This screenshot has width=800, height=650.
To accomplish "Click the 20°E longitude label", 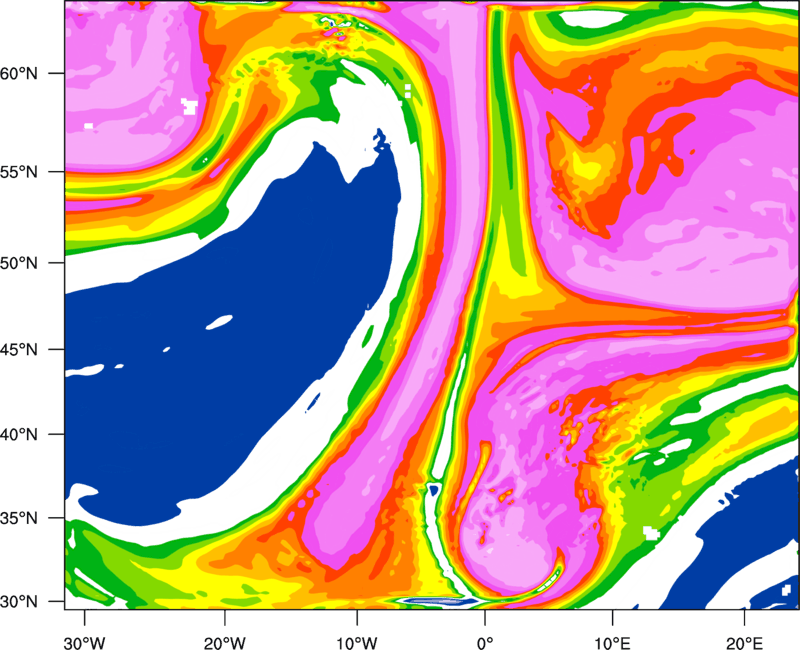I will tap(744, 643).
